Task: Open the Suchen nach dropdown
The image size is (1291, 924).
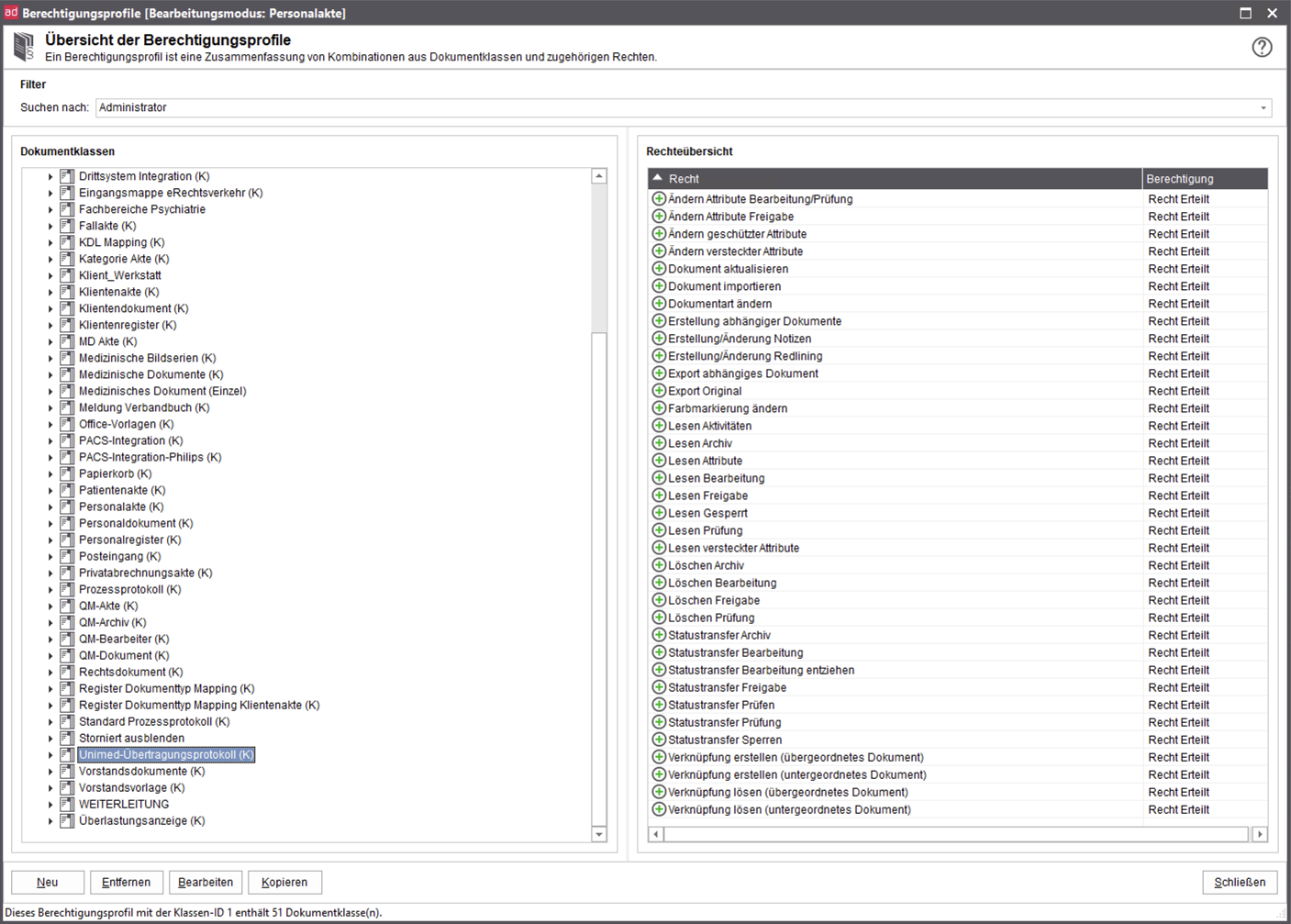Action: pyautogui.click(x=1263, y=107)
